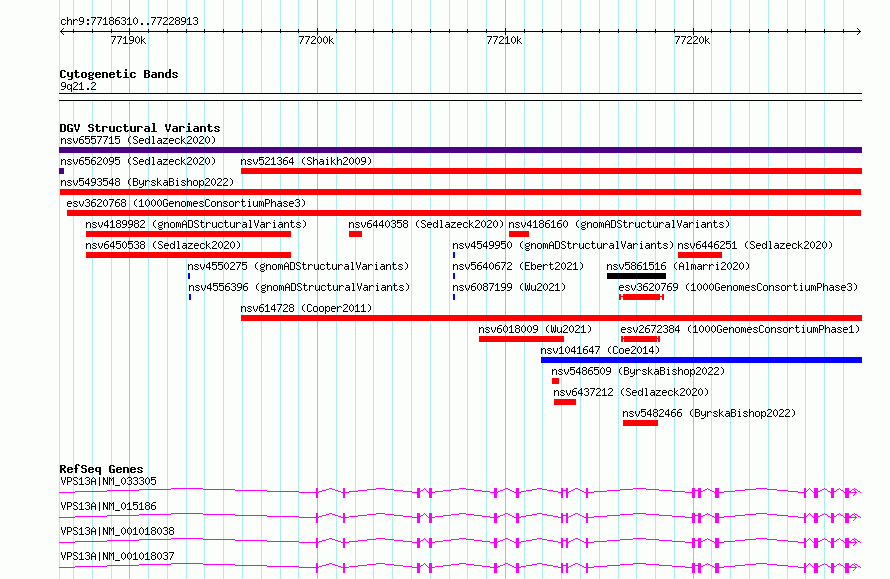Click the red bar under nsv5493548

[x=460, y=192]
